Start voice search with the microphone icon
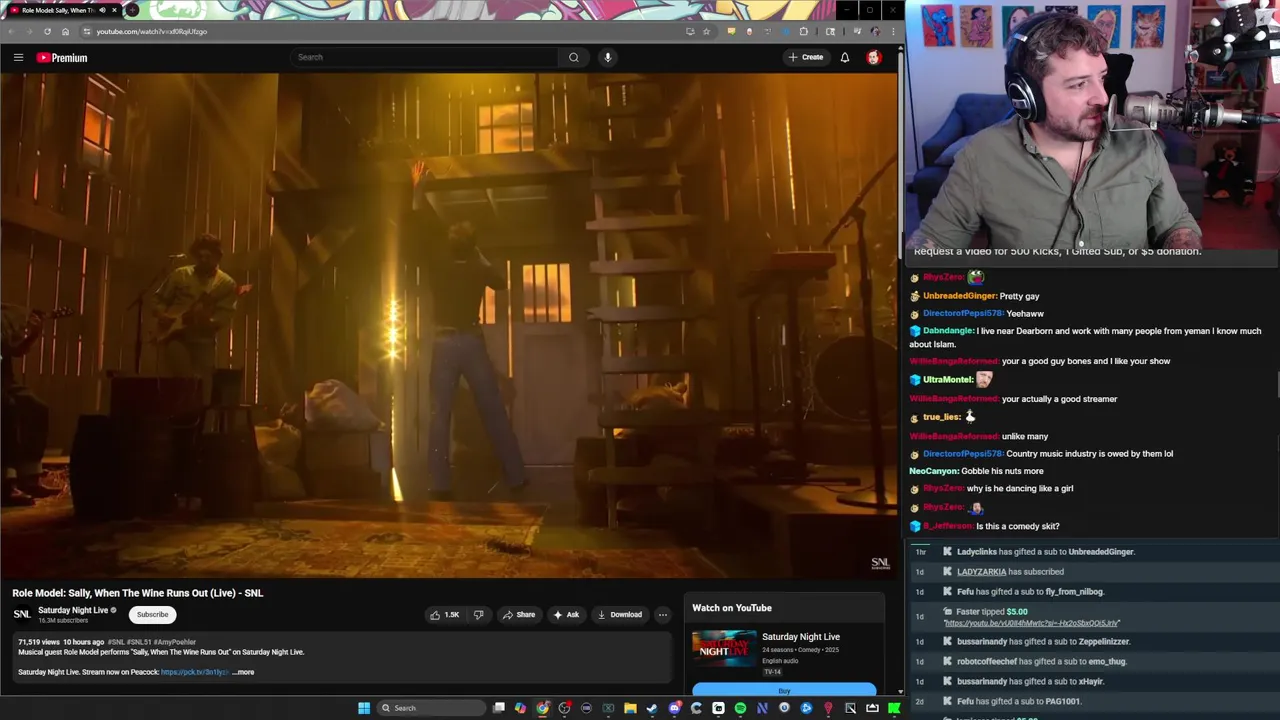Viewport: 1280px width, 720px height. coord(607,57)
